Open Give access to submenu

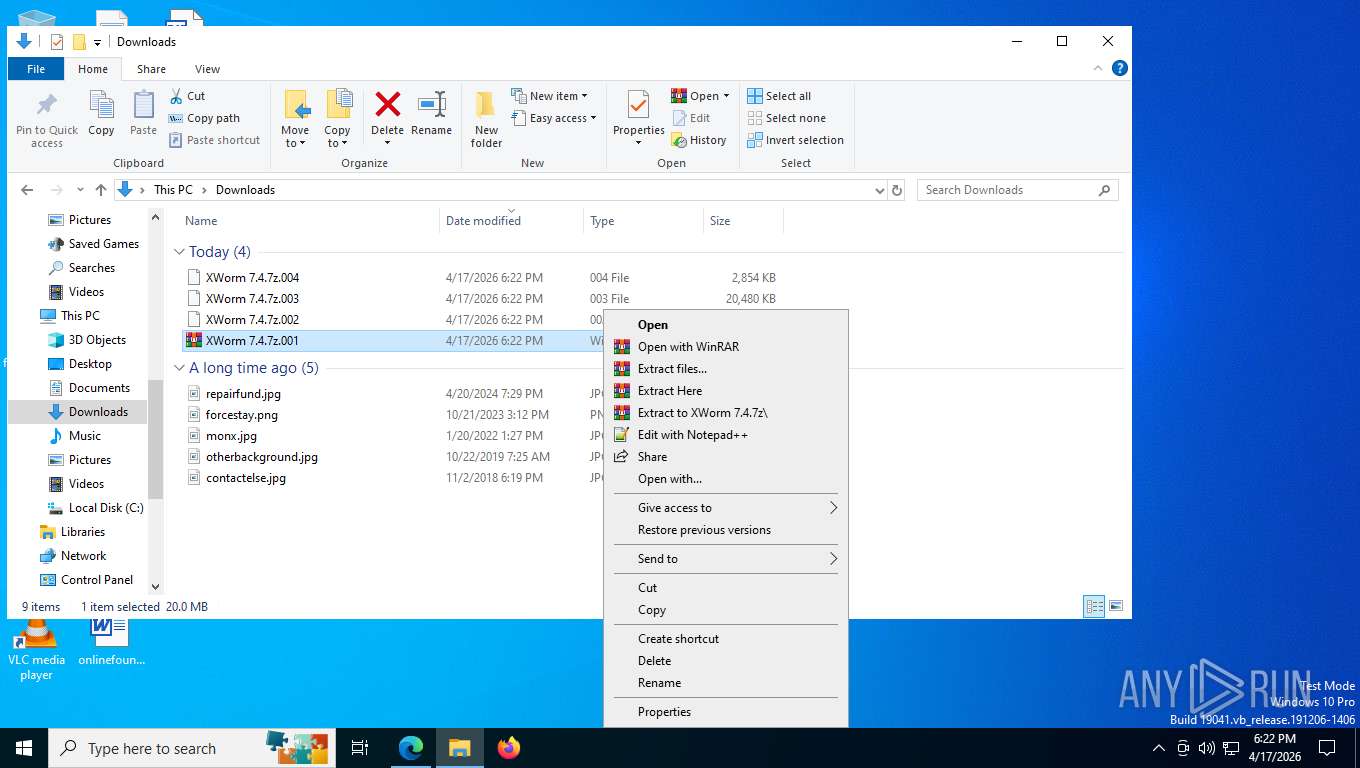tap(725, 508)
